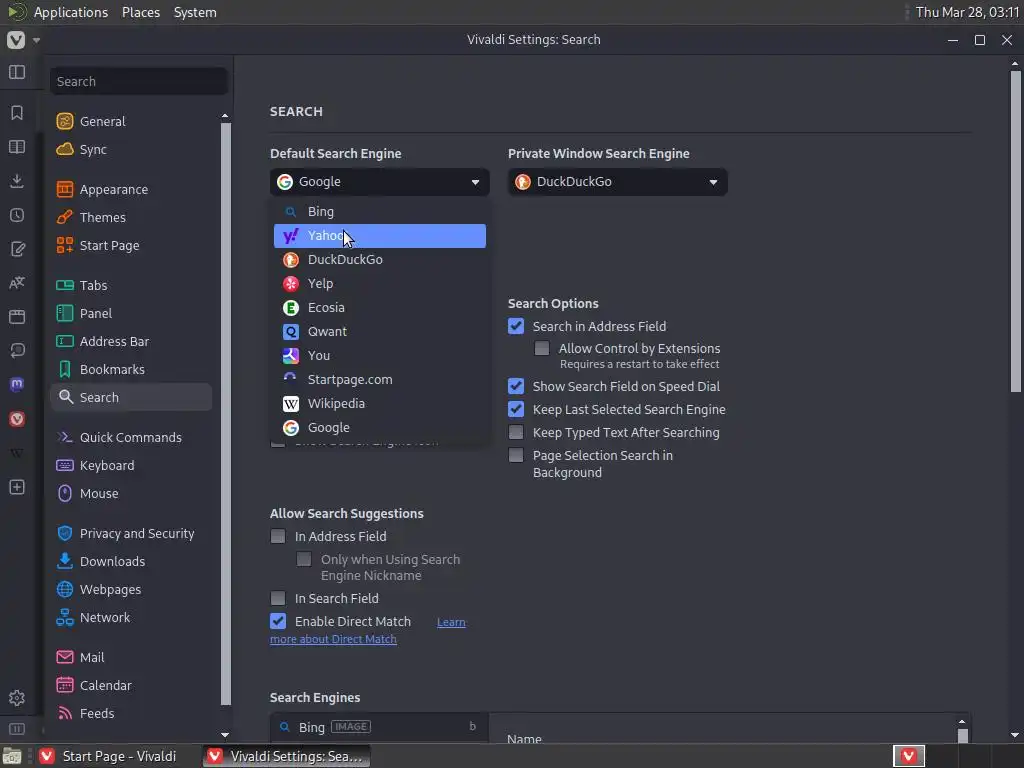Open Feeds settings category
Screen dimensions: 1024x768
tap(131, 714)
